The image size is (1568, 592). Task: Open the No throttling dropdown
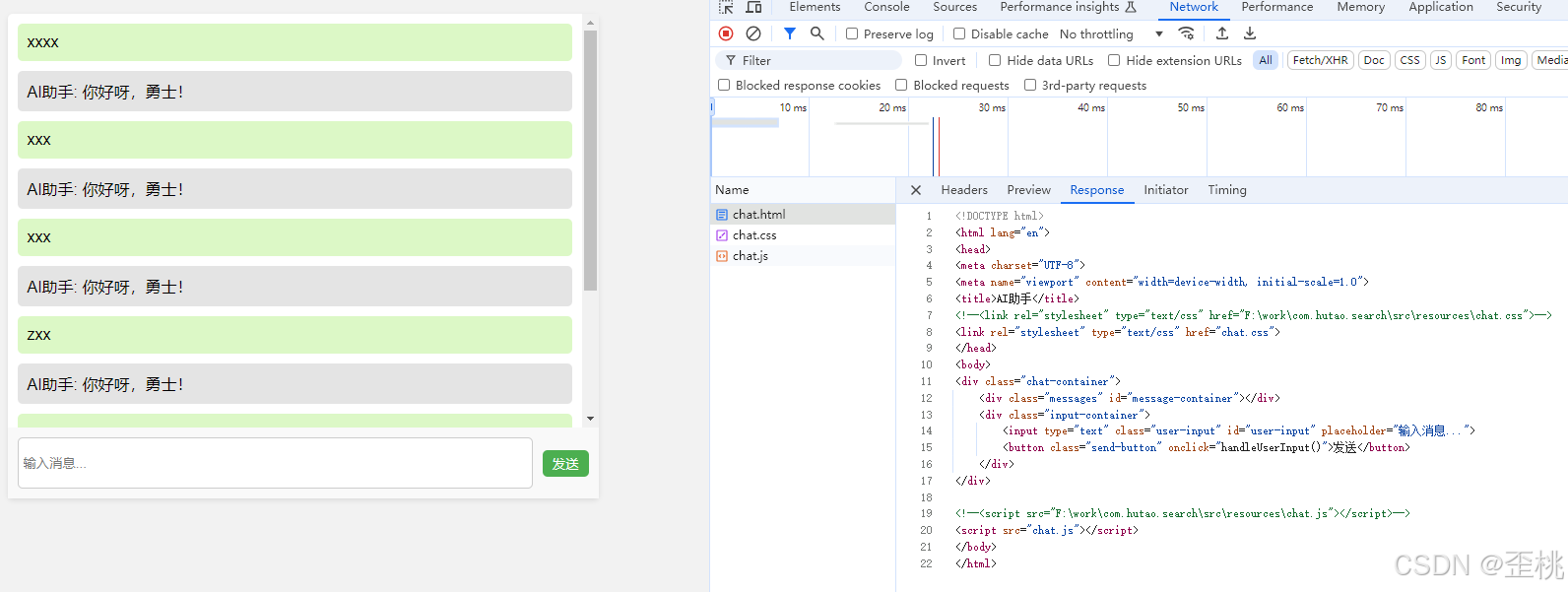tap(1111, 33)
